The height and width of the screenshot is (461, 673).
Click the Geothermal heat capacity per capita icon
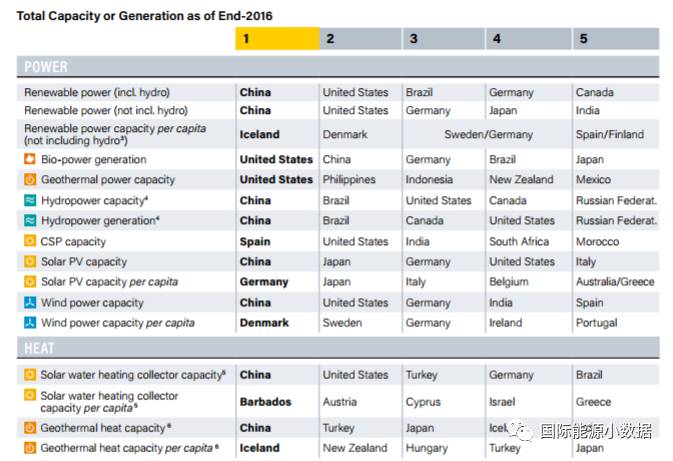30,448
